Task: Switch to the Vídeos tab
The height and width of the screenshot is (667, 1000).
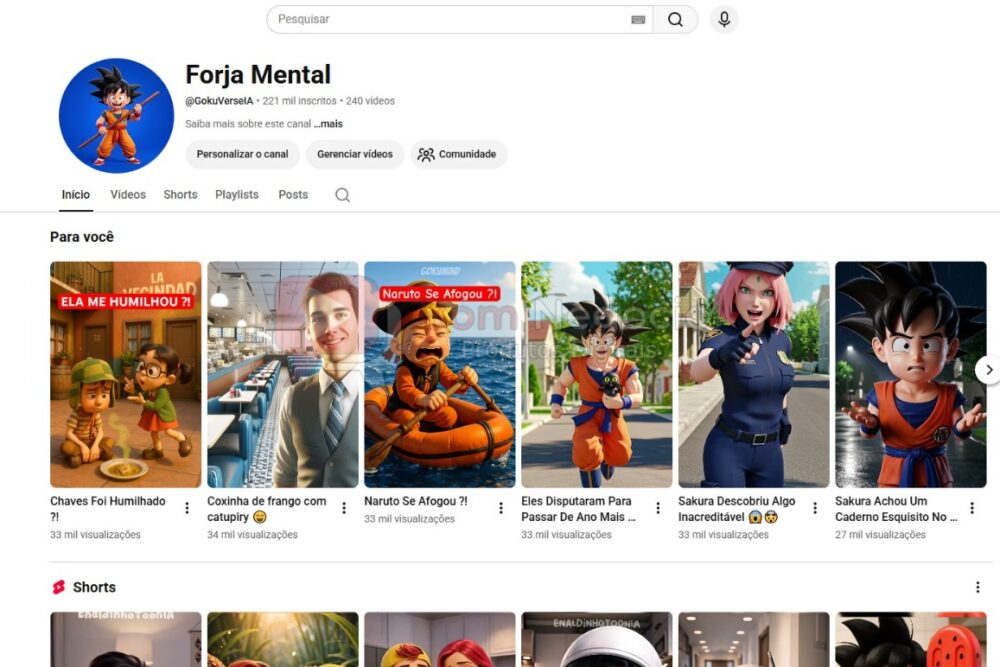Action: (x=128, y=194)
